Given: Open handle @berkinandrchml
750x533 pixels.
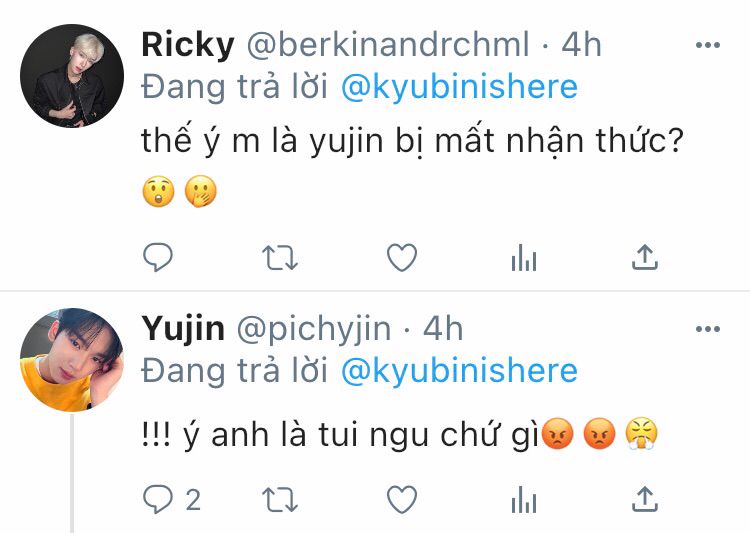Looking at the screenshot, I should pyautogui.click(x=388, y=45).
